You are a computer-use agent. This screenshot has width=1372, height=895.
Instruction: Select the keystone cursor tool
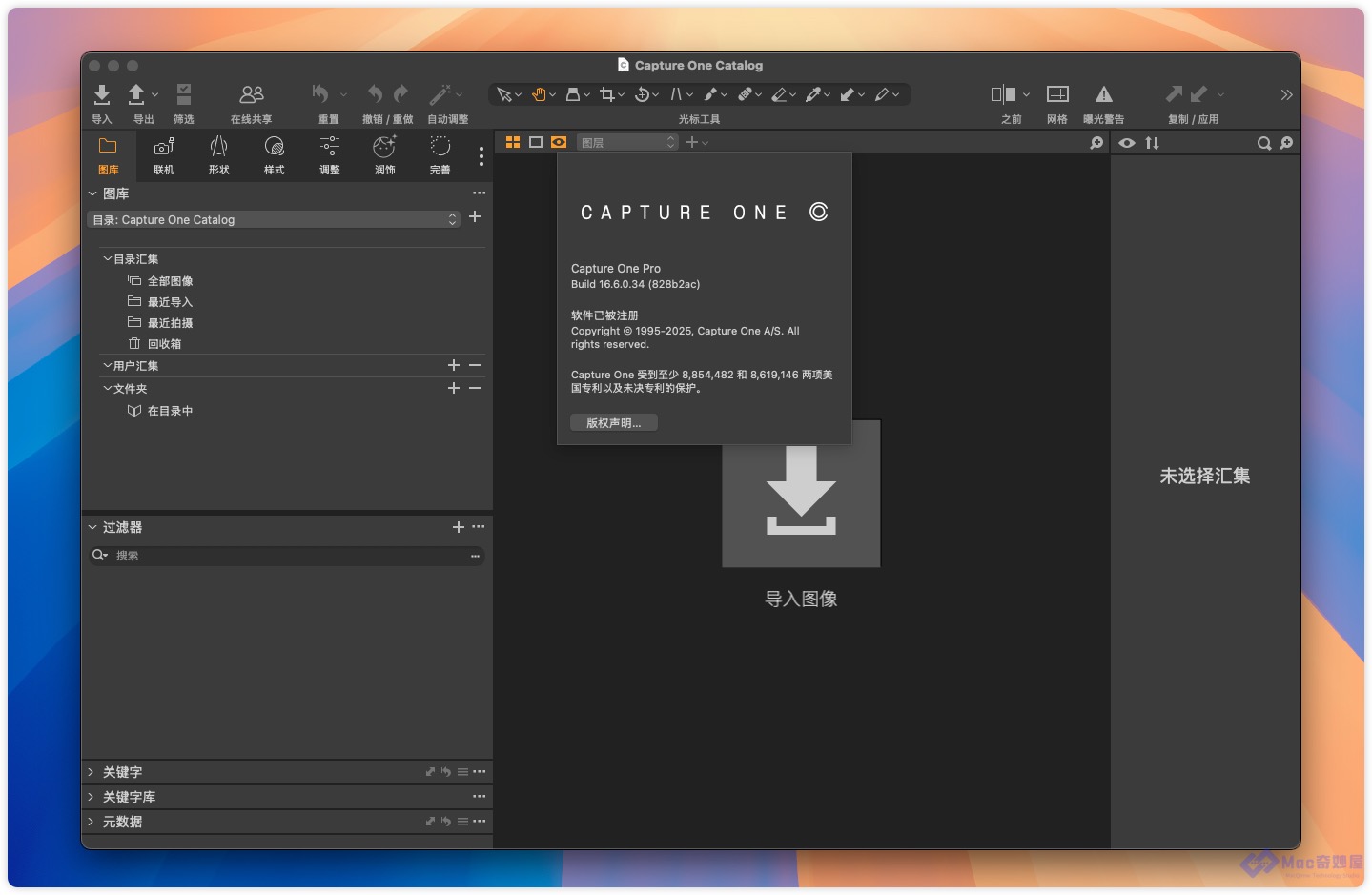coord(676,94)
